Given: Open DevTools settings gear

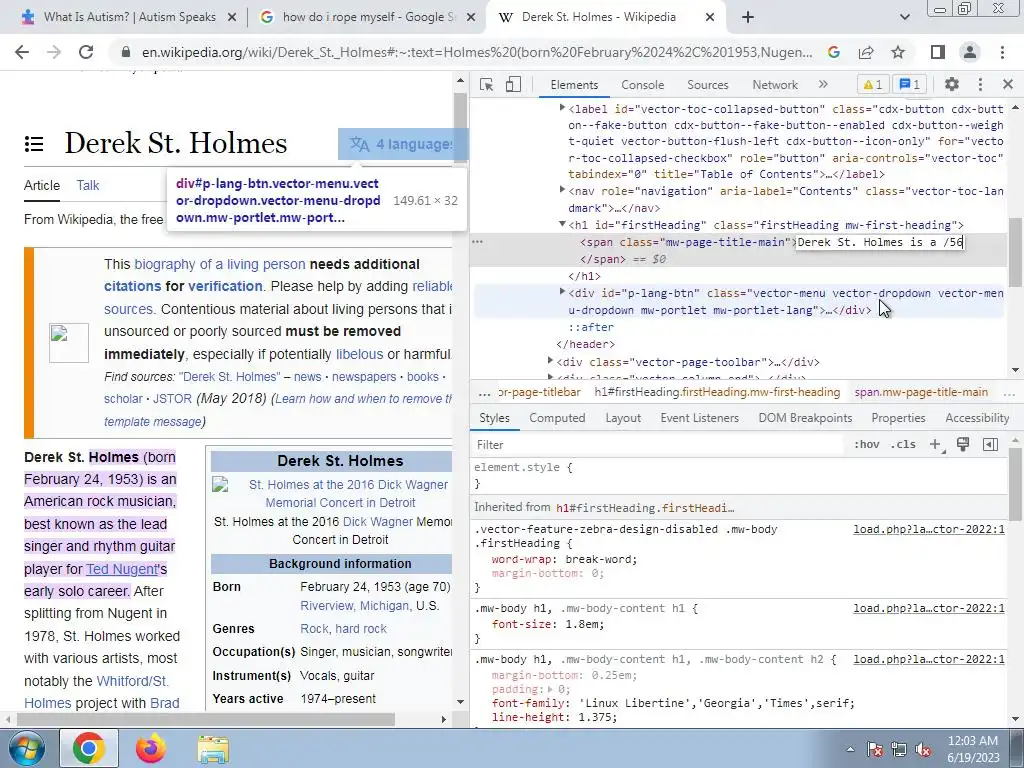Looking at the screenshot, I should [952, 84].
